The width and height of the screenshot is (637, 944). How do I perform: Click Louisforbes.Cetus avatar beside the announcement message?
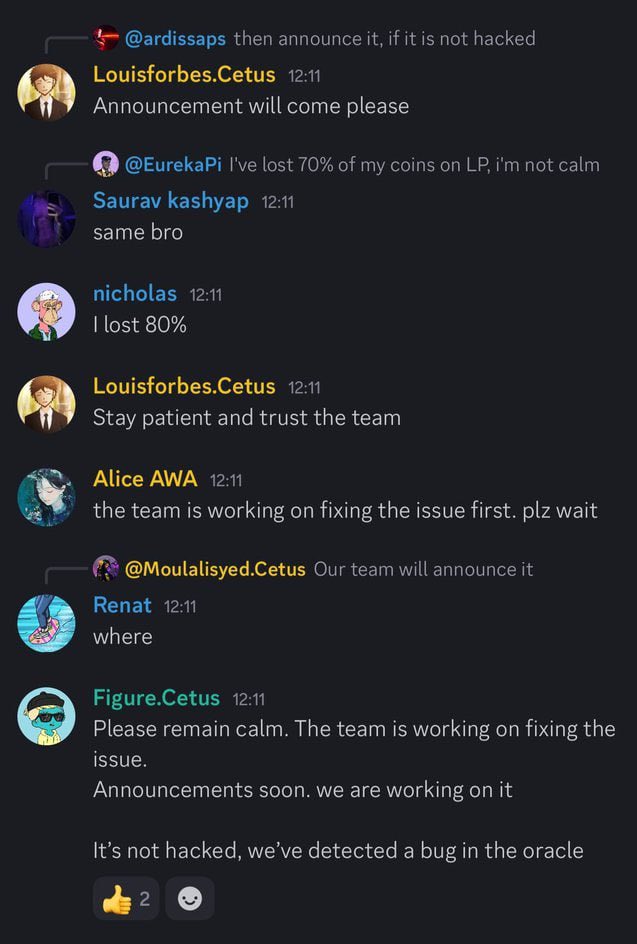click(46, 92)
